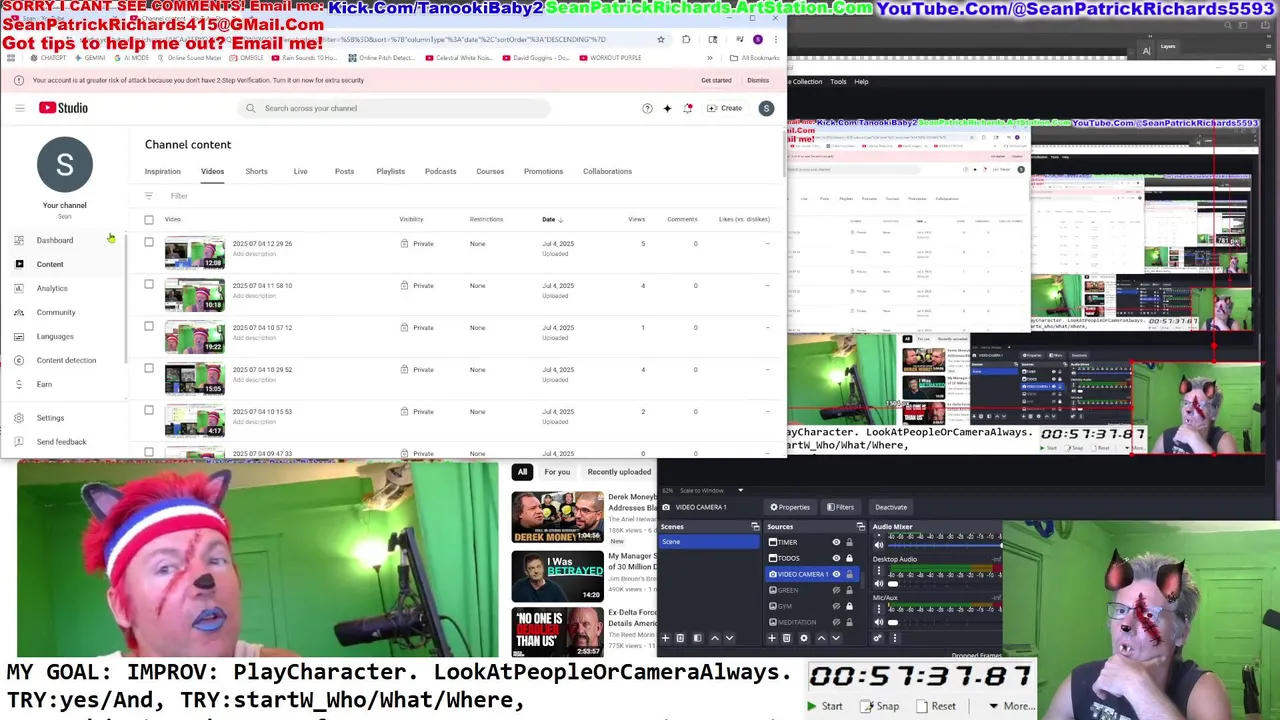Click the YouTube Studio logo
This screenshot has height=720, width=1280.
click(63, 108)
